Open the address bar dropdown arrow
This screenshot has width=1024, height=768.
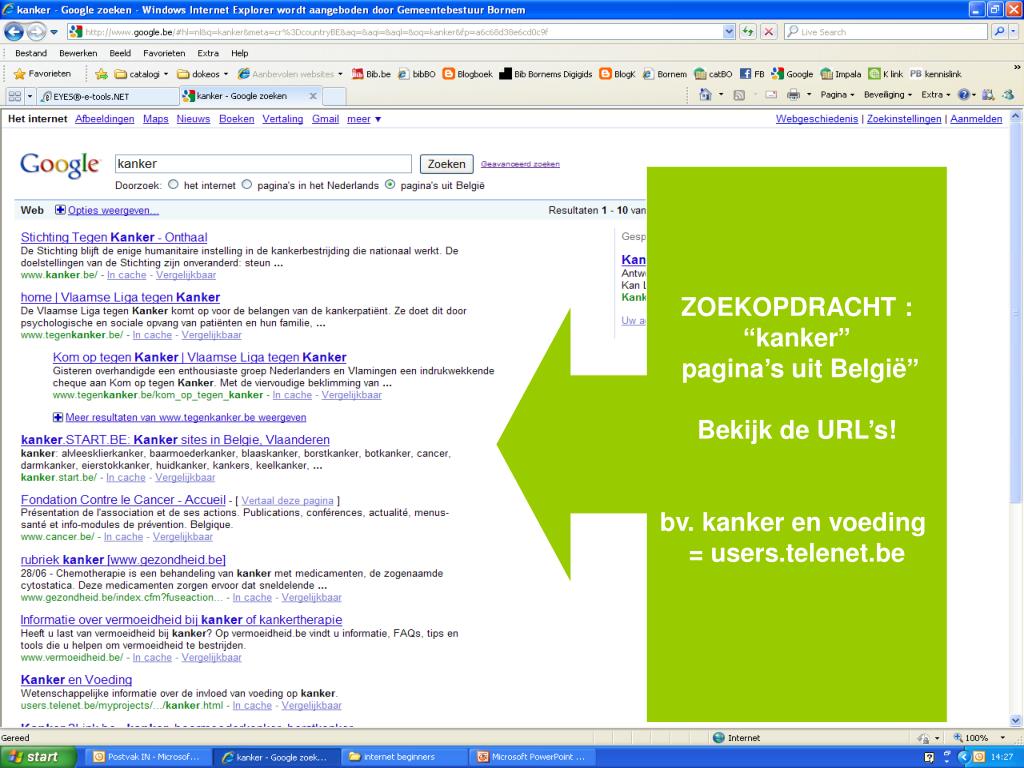coord(729,31)
